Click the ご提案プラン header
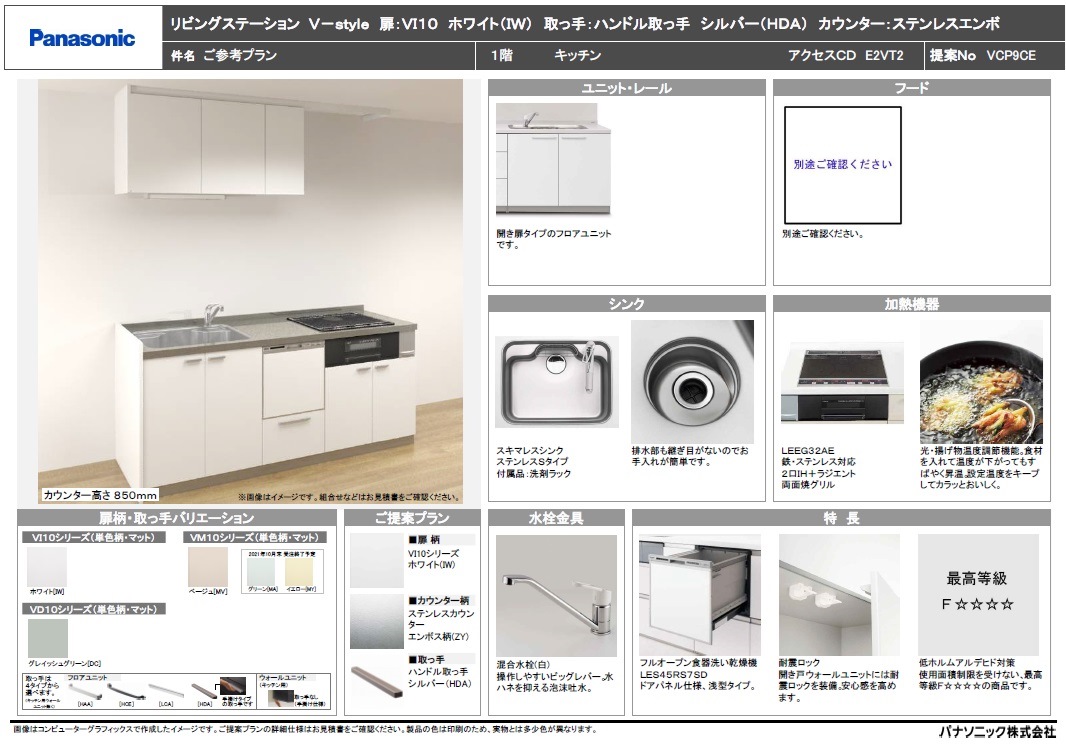Viewport: 1066px width, 748px height. click(412, 518)
